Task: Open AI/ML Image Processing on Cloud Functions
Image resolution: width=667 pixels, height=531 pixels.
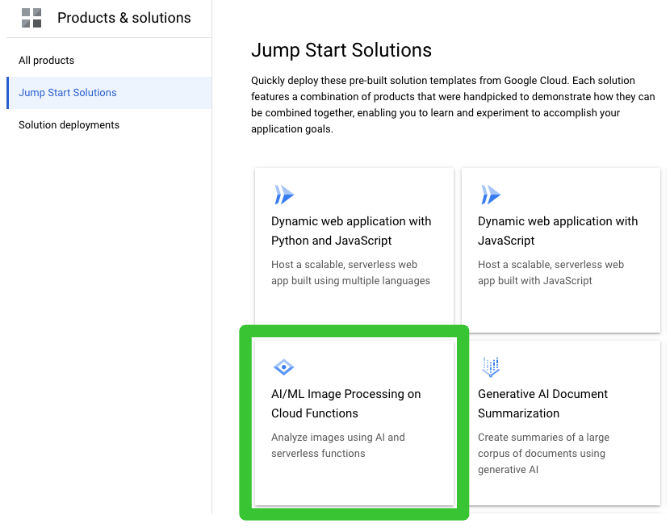Action: (346, 403)
